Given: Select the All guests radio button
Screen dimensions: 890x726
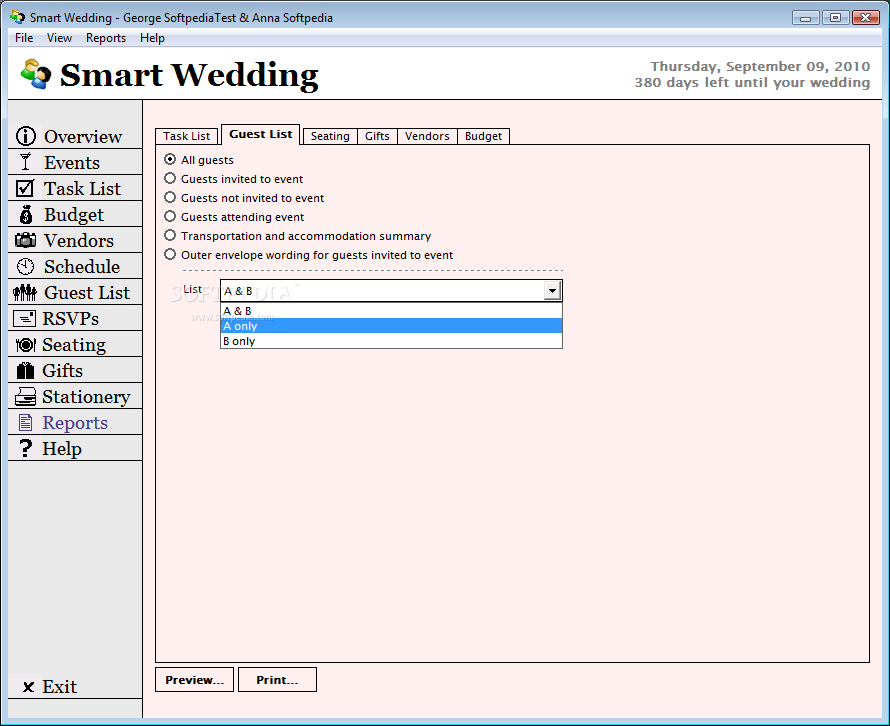Looking at the screenshot, I should click(170, 160).
